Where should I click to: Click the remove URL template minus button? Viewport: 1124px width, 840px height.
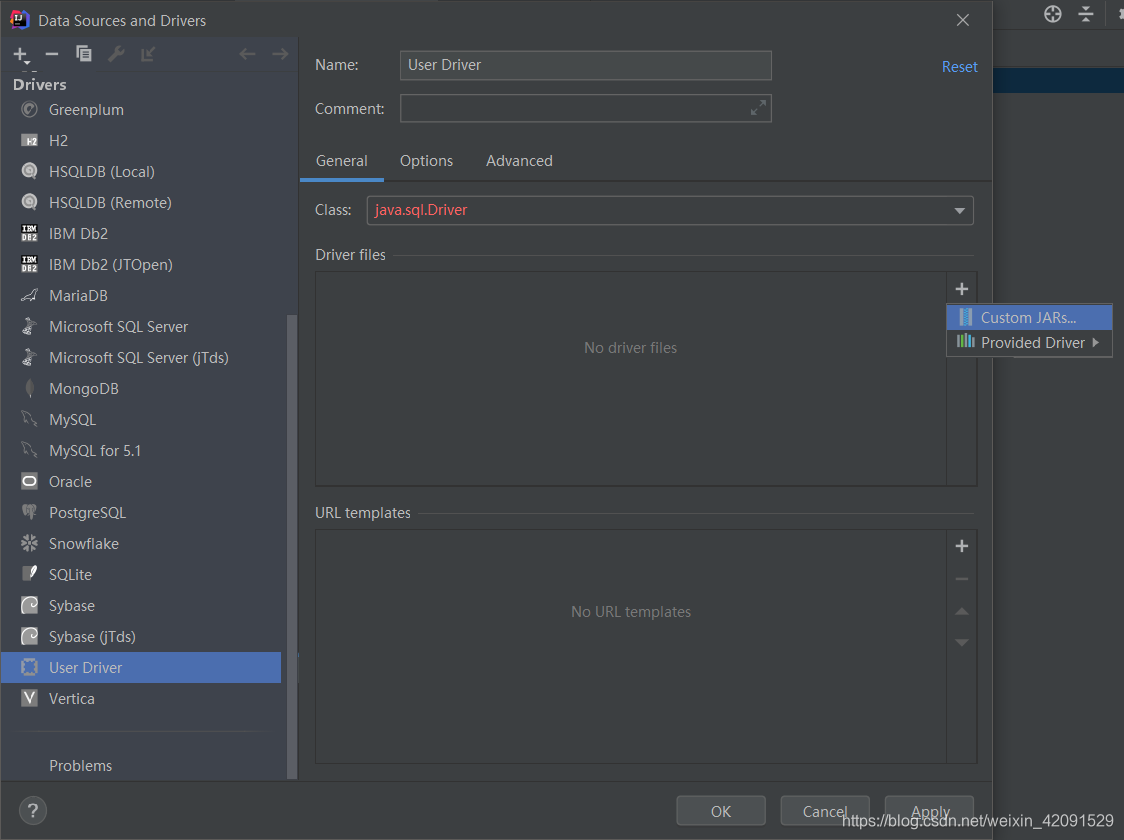[962, 578]
